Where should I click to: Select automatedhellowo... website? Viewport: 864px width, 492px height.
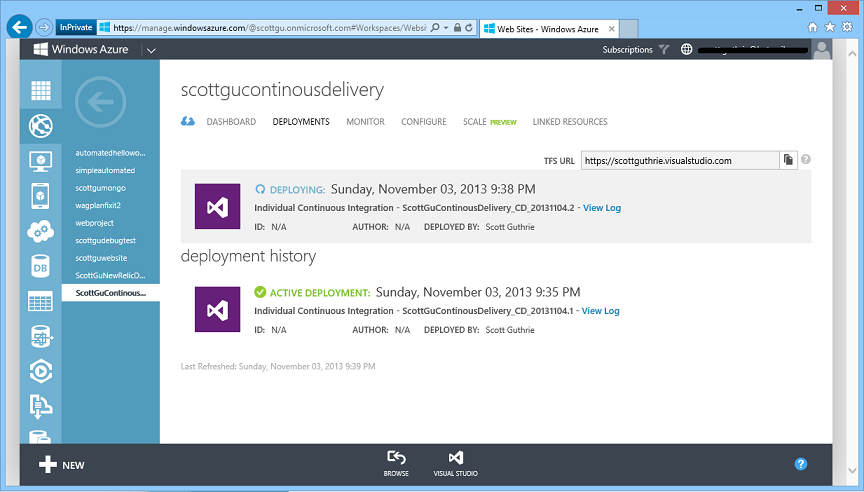[110, 153]
